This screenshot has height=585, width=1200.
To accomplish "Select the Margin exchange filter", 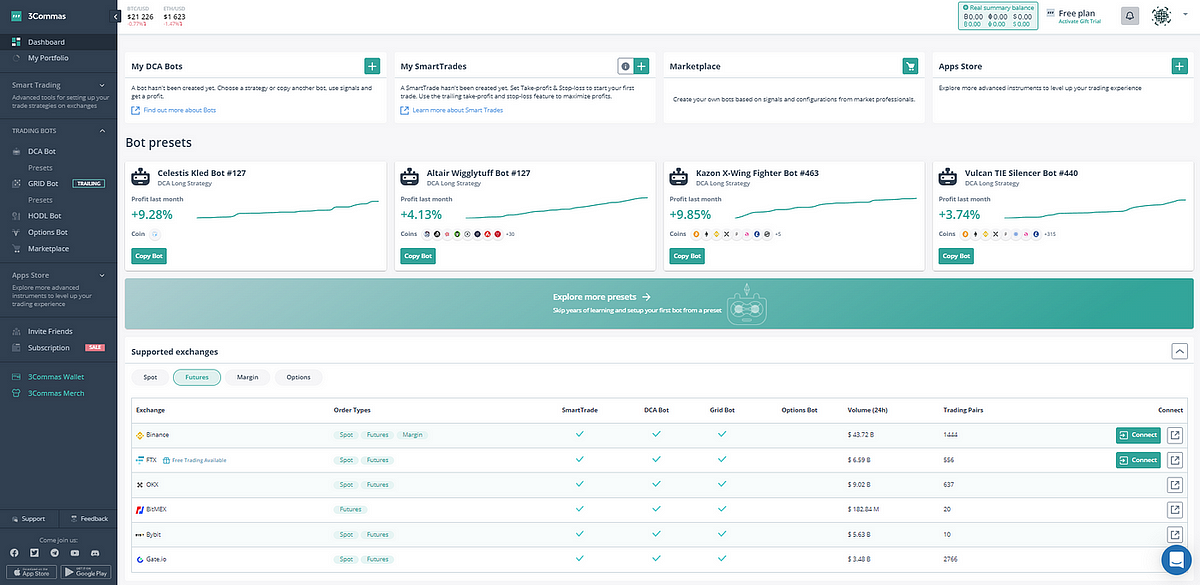I will coord(247,377).
